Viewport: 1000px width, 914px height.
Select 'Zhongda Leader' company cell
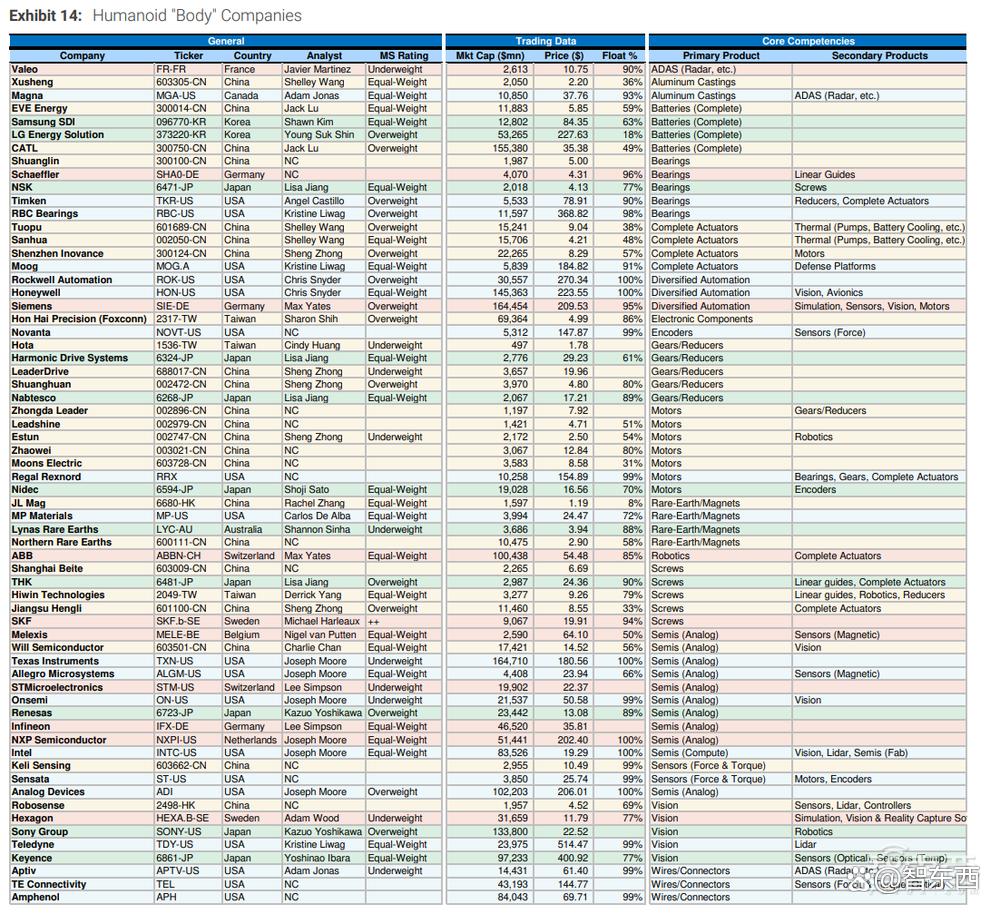(49, 411)
